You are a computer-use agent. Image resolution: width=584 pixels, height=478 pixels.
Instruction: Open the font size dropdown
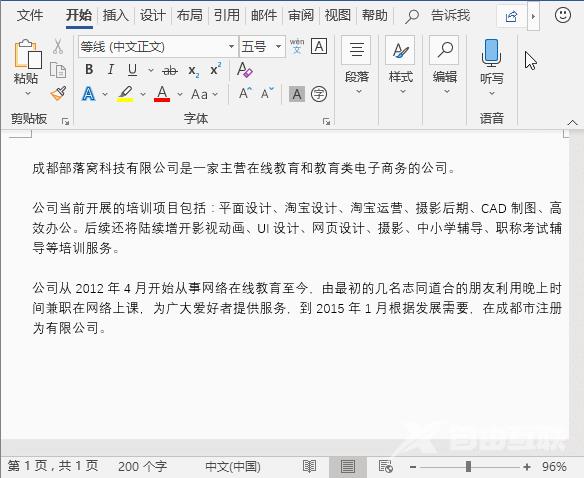[x=279, y=47]
